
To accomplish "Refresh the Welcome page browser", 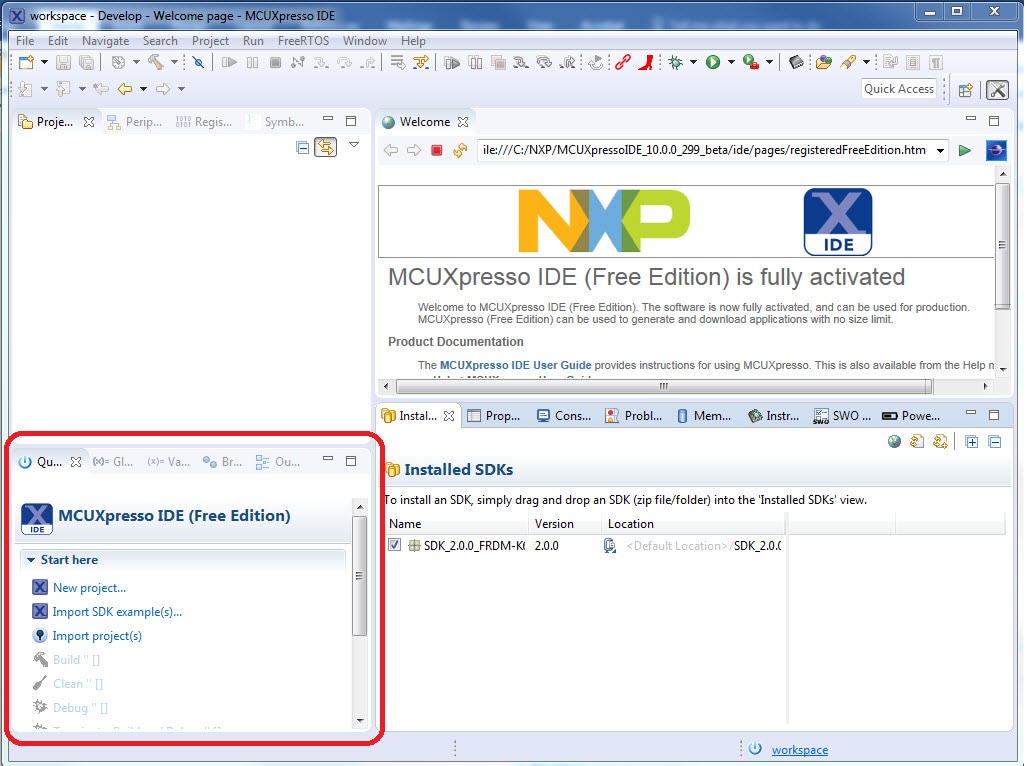I will (x=460, y=151).
